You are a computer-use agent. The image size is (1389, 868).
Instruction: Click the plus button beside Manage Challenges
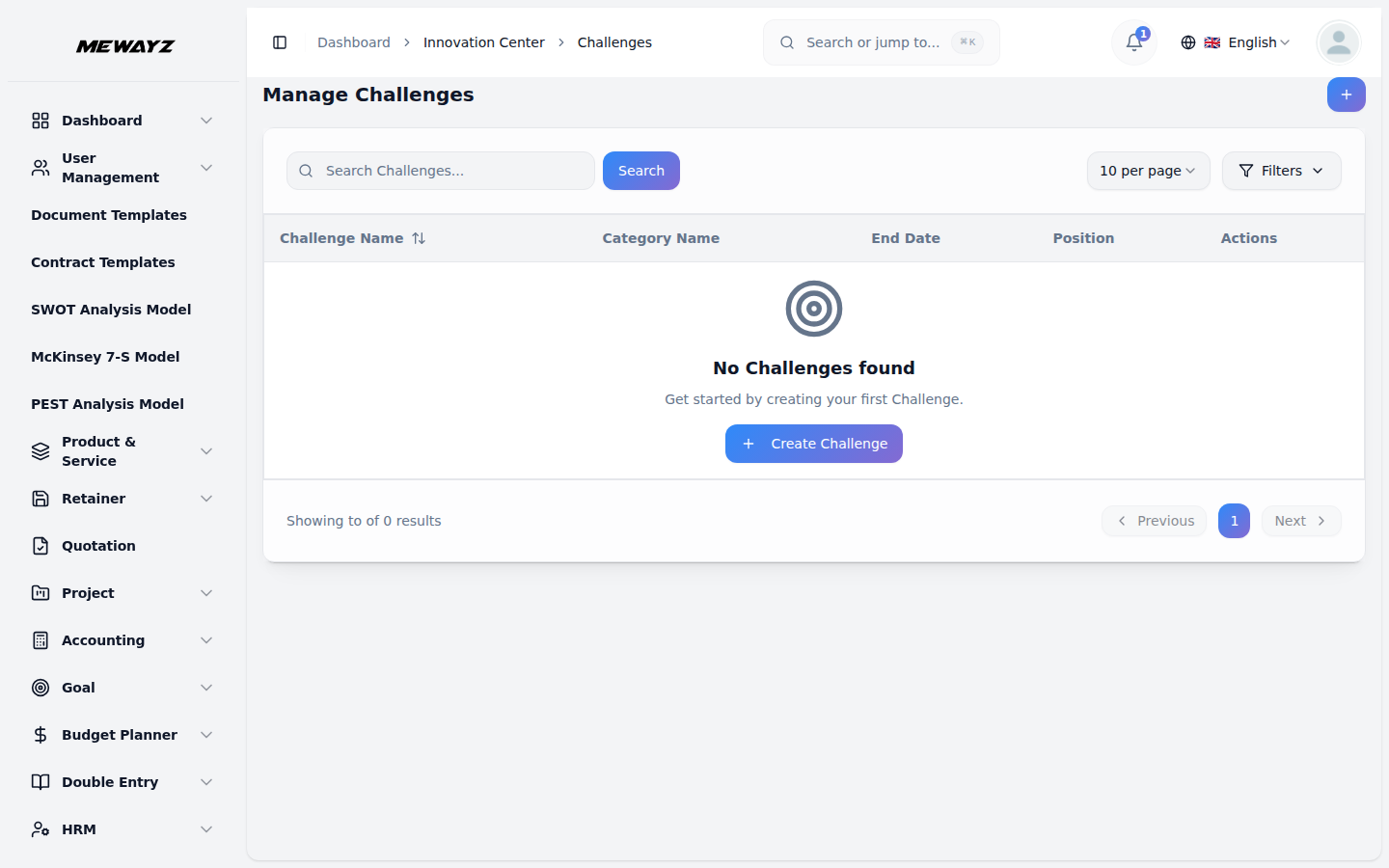(x=1346, y=95)
